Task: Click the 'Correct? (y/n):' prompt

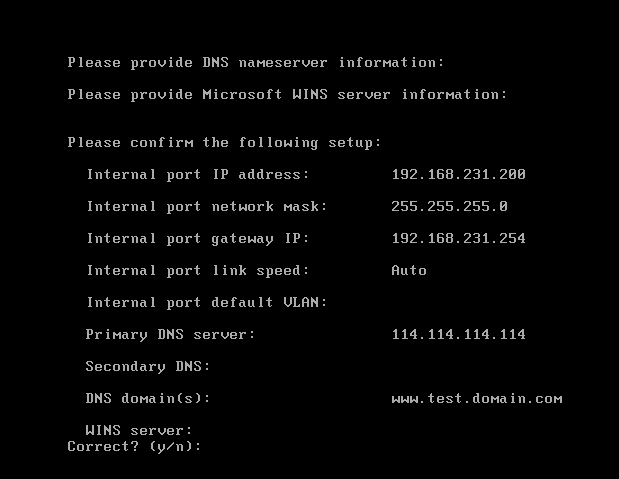Action: (x=134, y=446)
